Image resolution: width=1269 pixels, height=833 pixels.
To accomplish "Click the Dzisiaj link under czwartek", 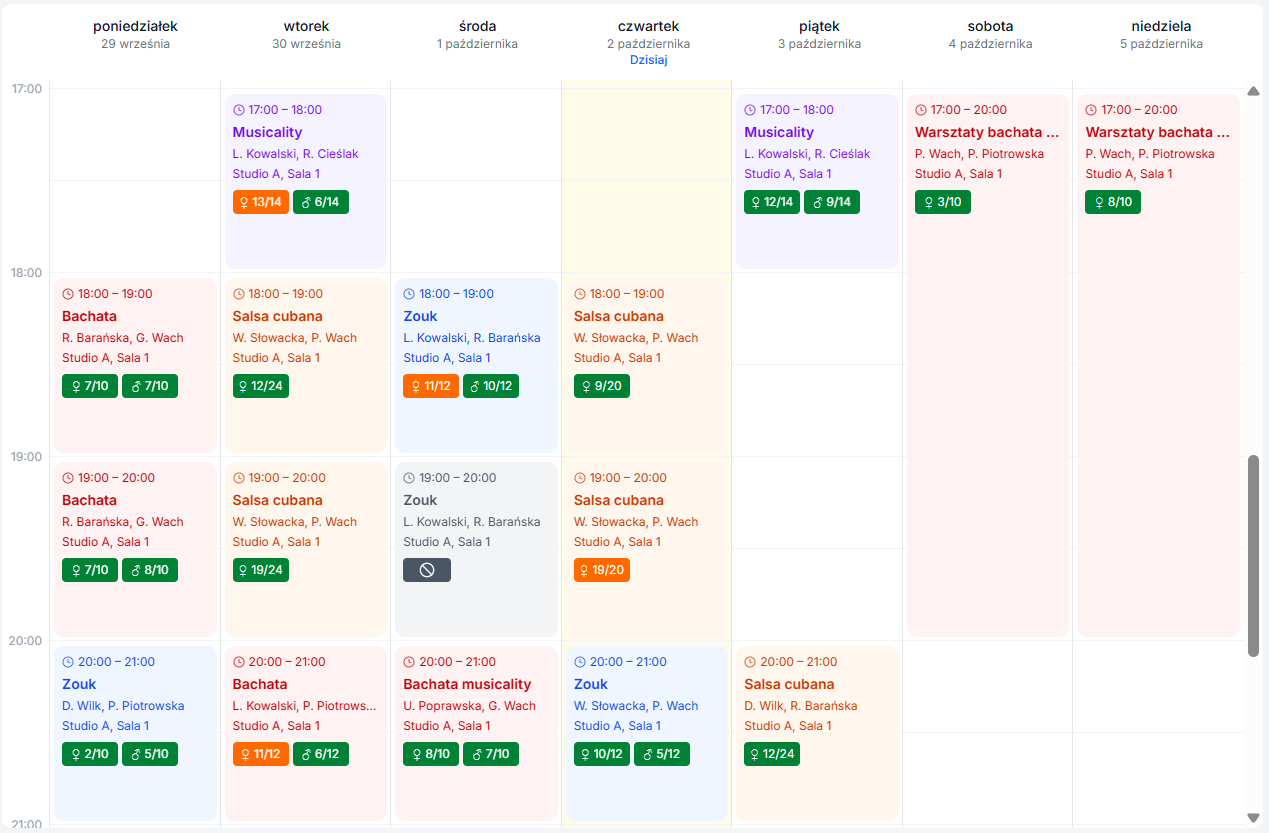I will click(x=648, y=60).
